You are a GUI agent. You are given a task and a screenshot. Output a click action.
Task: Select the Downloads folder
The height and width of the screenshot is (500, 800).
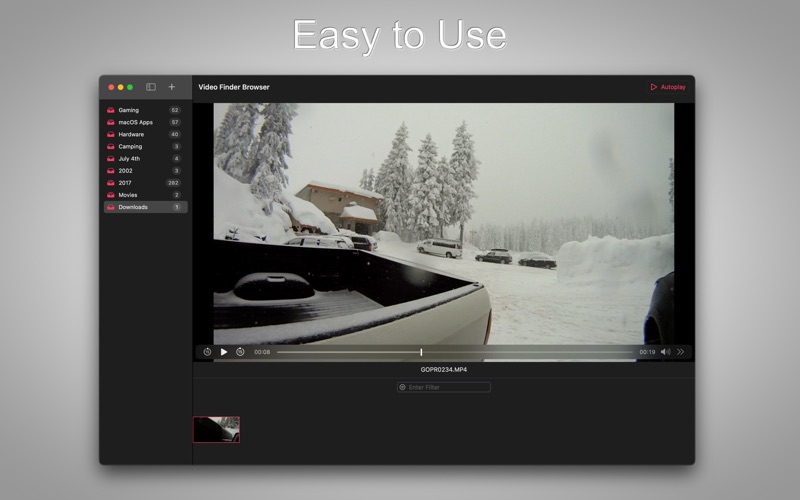pos(145,207)
